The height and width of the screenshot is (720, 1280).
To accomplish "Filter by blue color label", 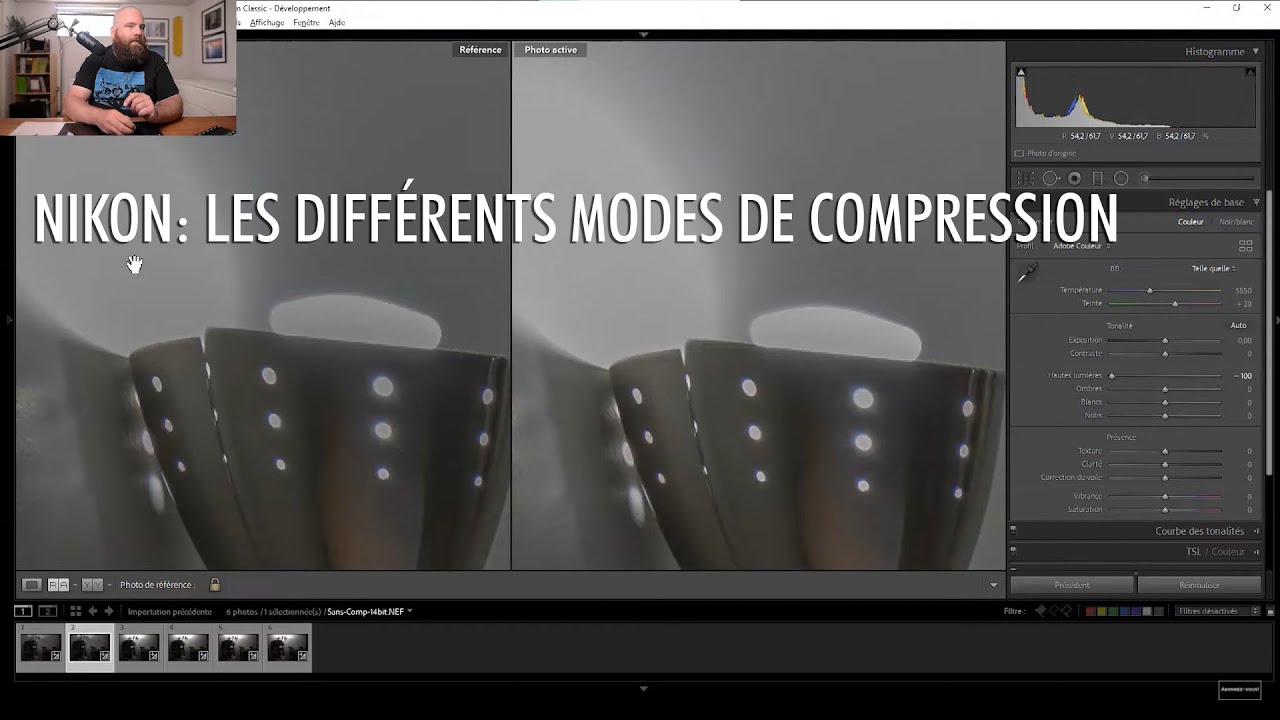I will (1125, 611).
